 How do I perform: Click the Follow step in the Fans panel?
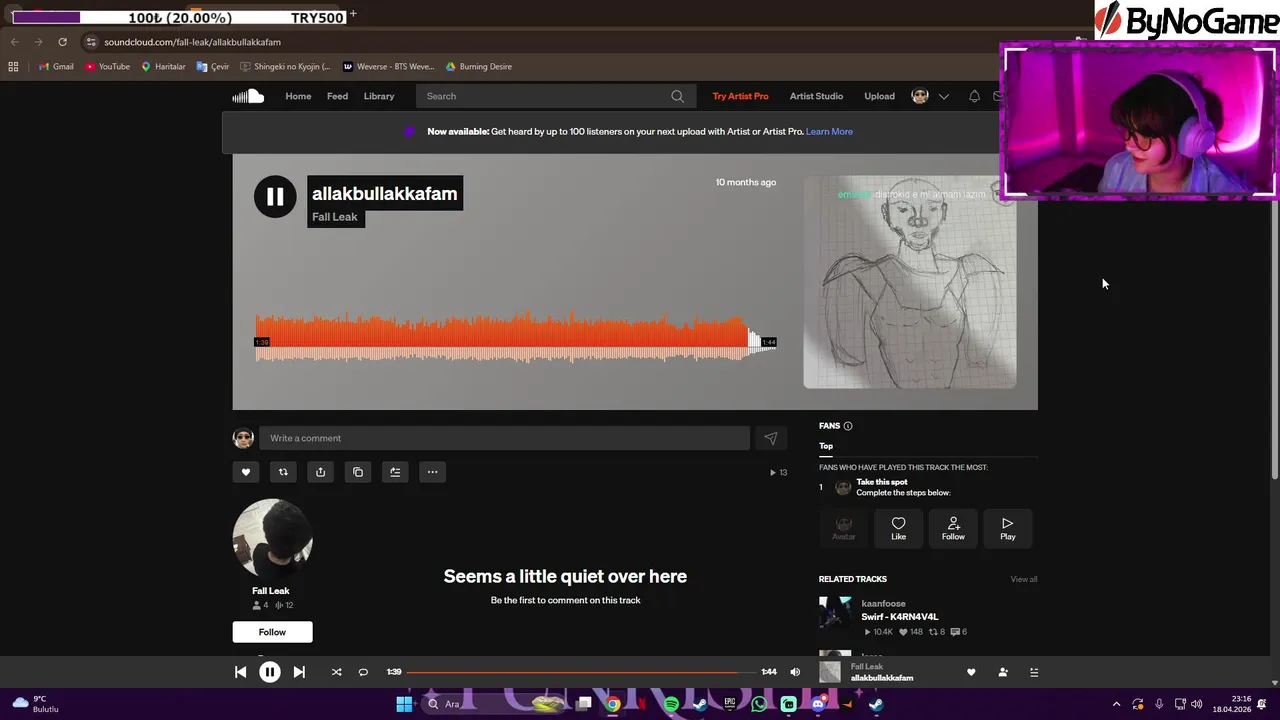[953, 528]
